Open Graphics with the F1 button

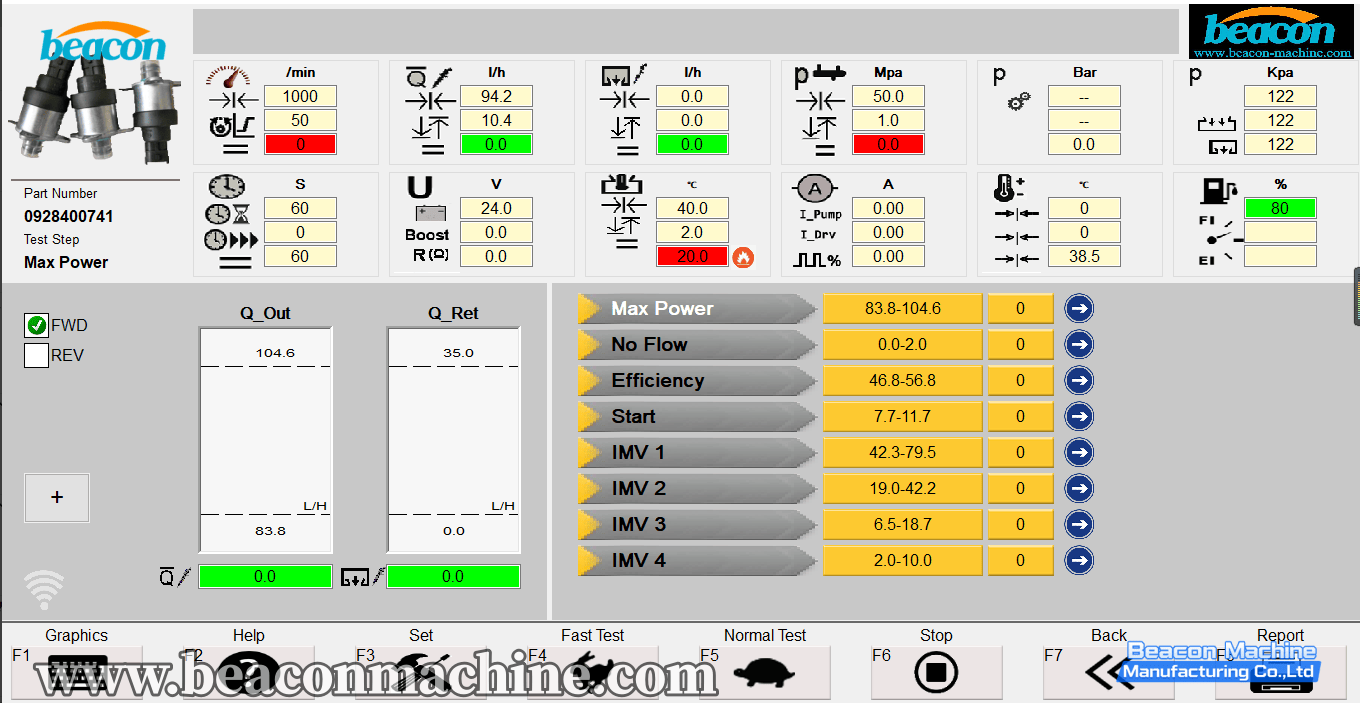click(76, 672)
